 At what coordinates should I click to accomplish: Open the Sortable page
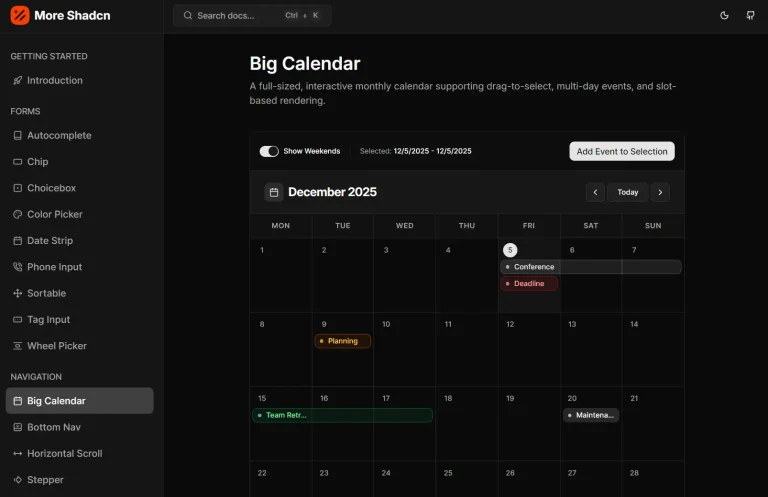(x=80, y=293)
